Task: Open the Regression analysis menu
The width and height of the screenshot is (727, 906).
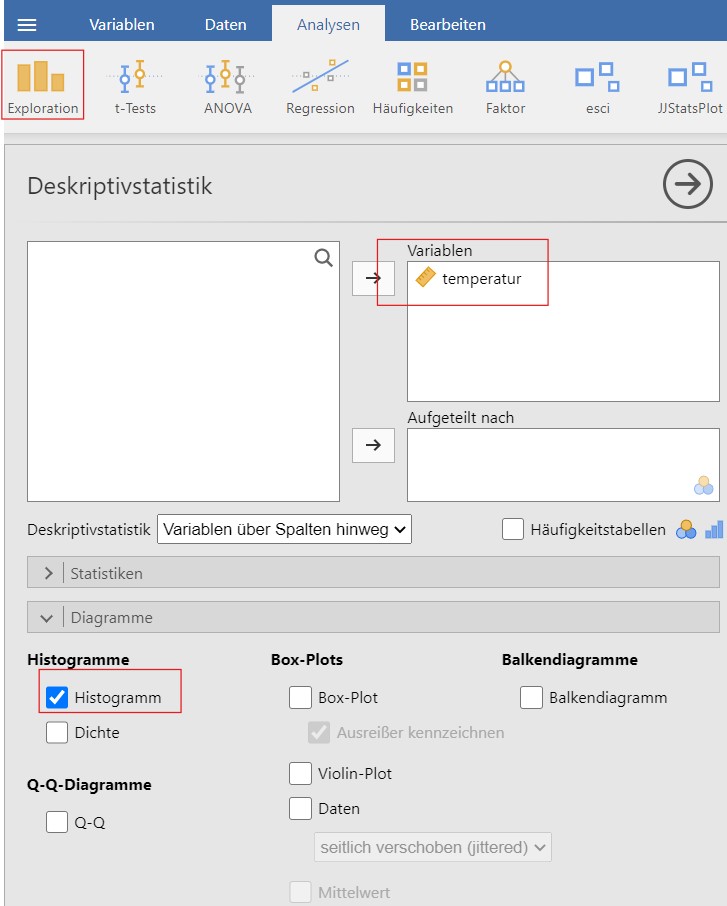Action: 320,87
